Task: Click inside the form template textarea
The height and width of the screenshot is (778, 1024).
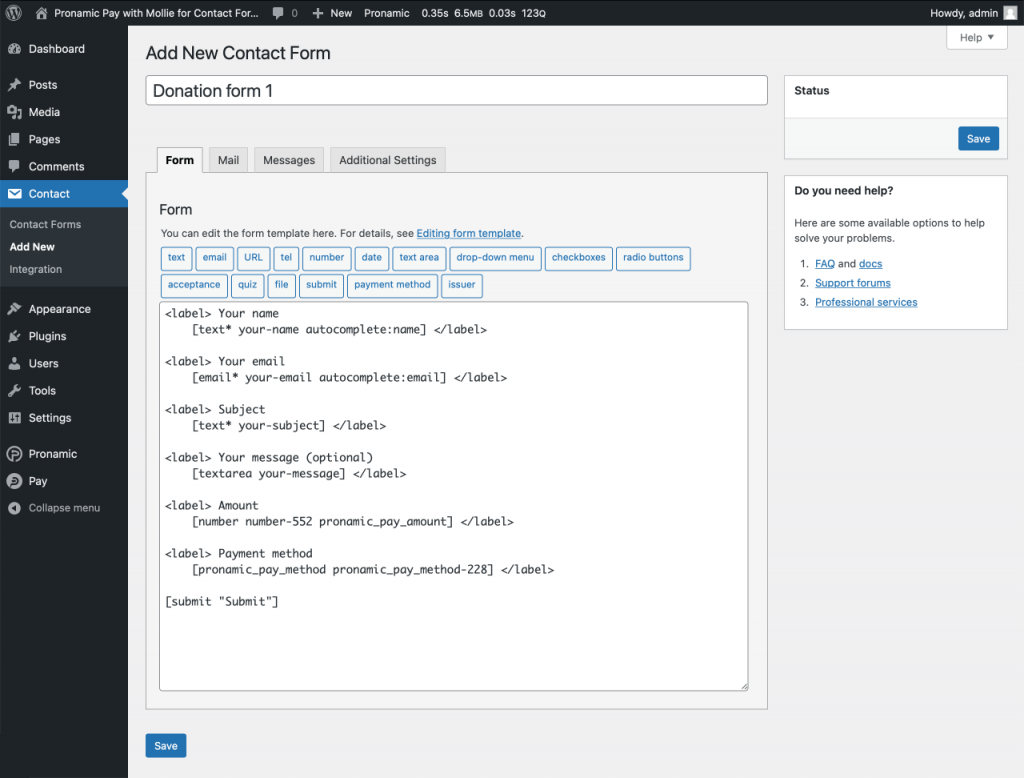Action: tap(454, 496)
